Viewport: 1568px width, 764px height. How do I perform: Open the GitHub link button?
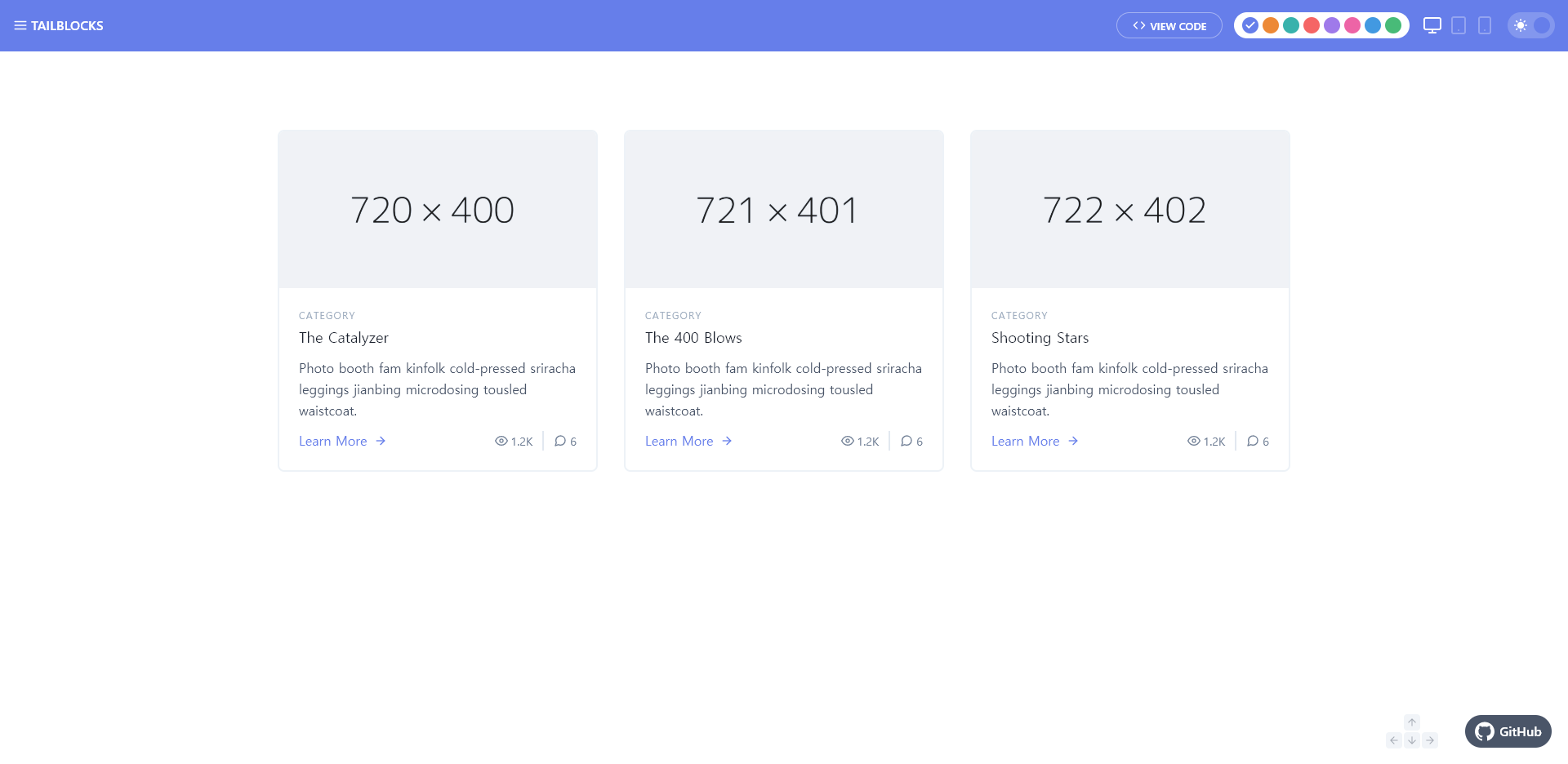(x=1508, y=731)
